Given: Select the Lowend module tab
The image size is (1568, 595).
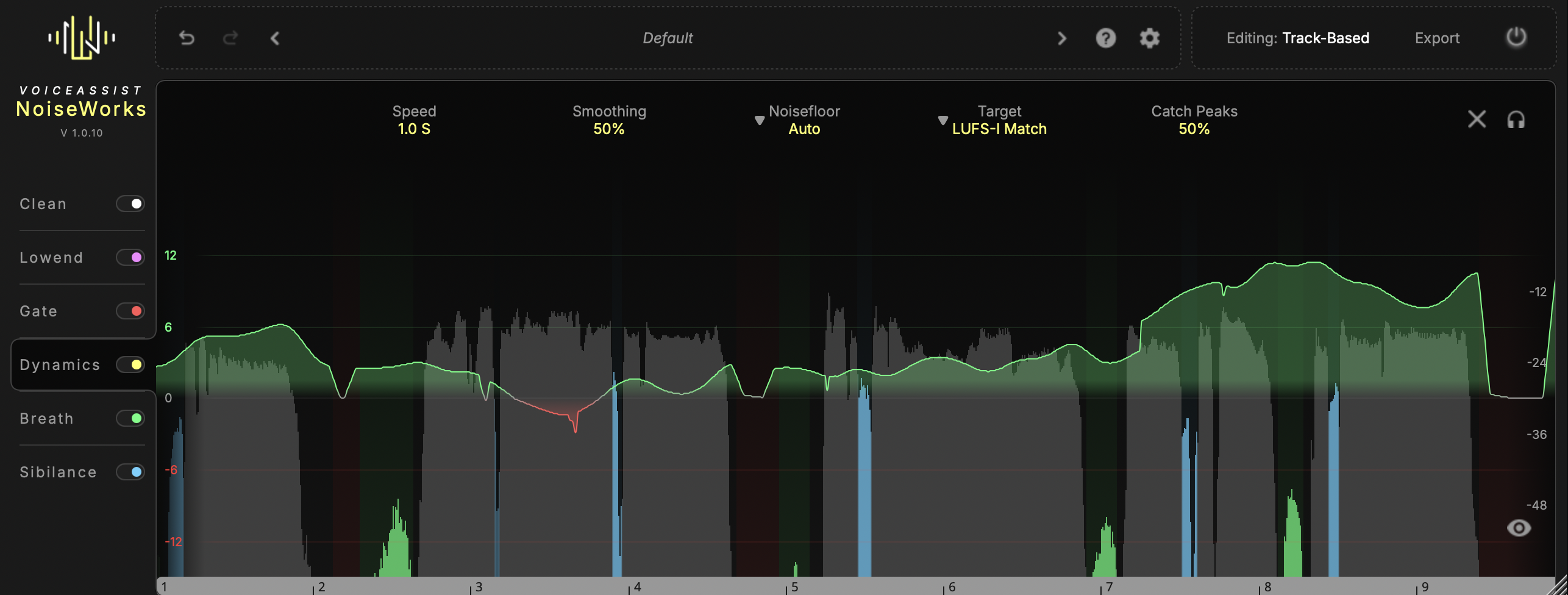Looking at the screenshot, I should coord(51,258).
